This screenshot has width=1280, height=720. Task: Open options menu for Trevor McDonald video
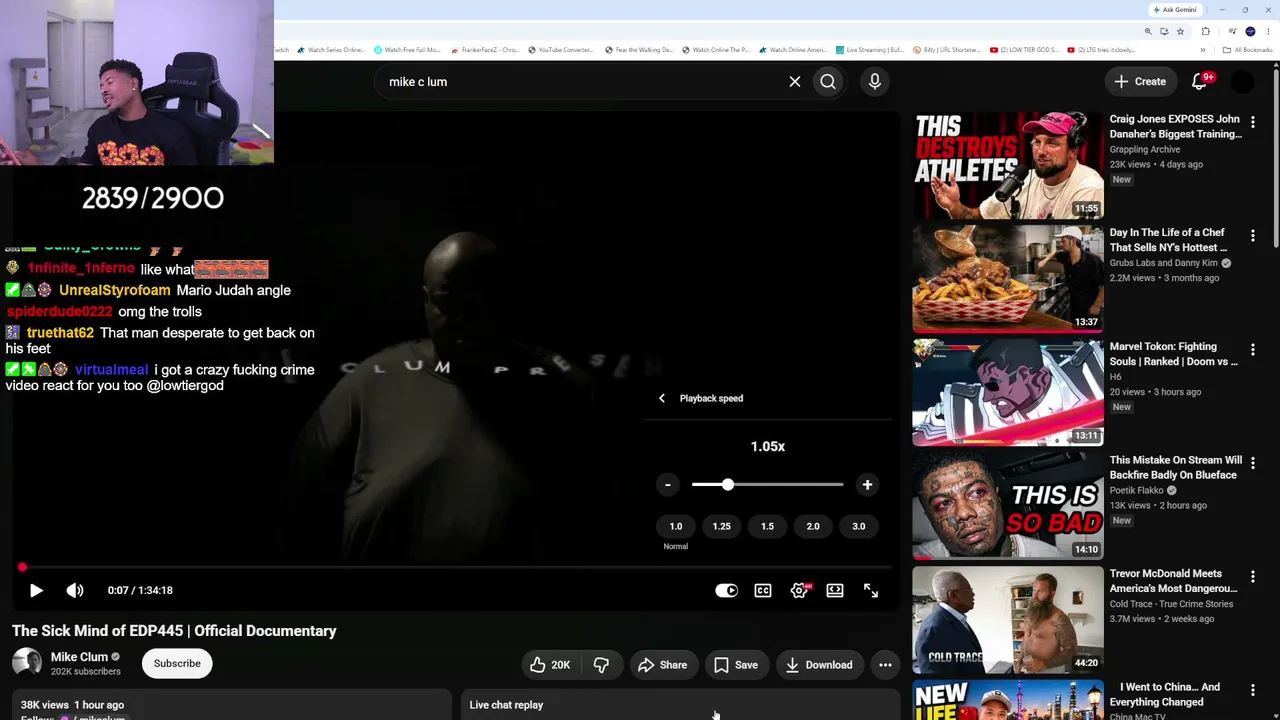[x=1253, y=576]
